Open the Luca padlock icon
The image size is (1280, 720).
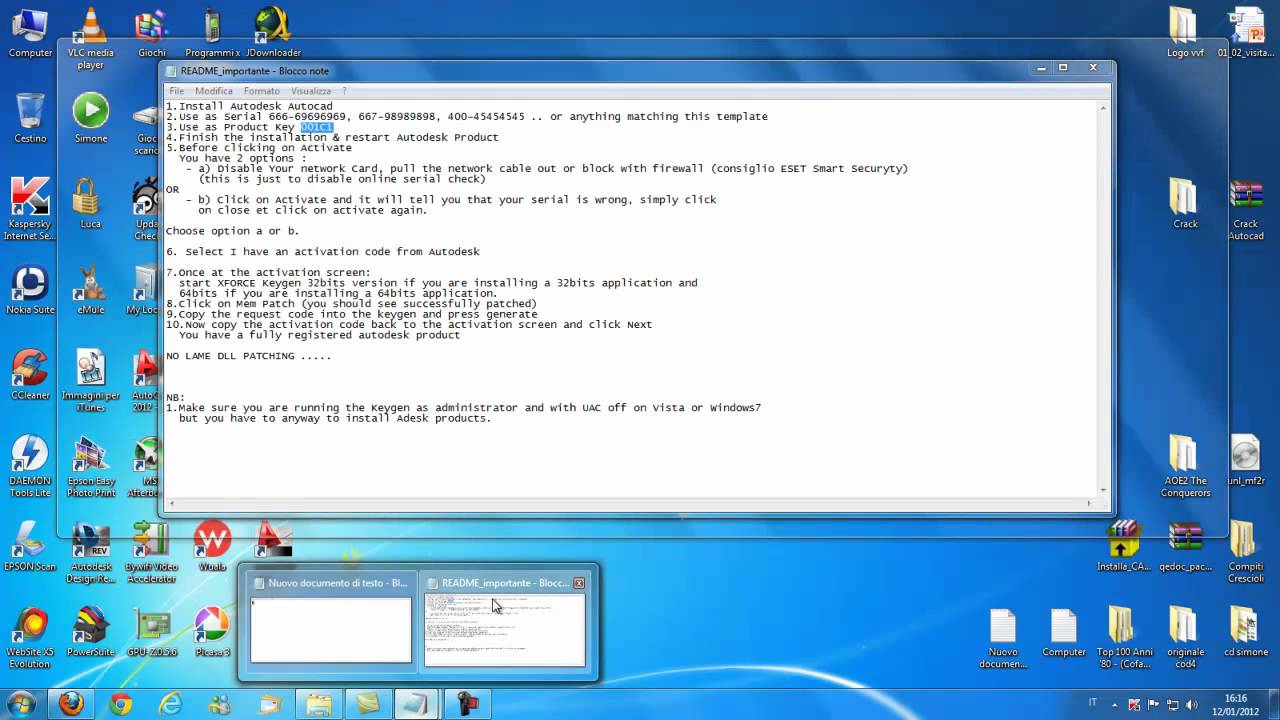(88, 204)
